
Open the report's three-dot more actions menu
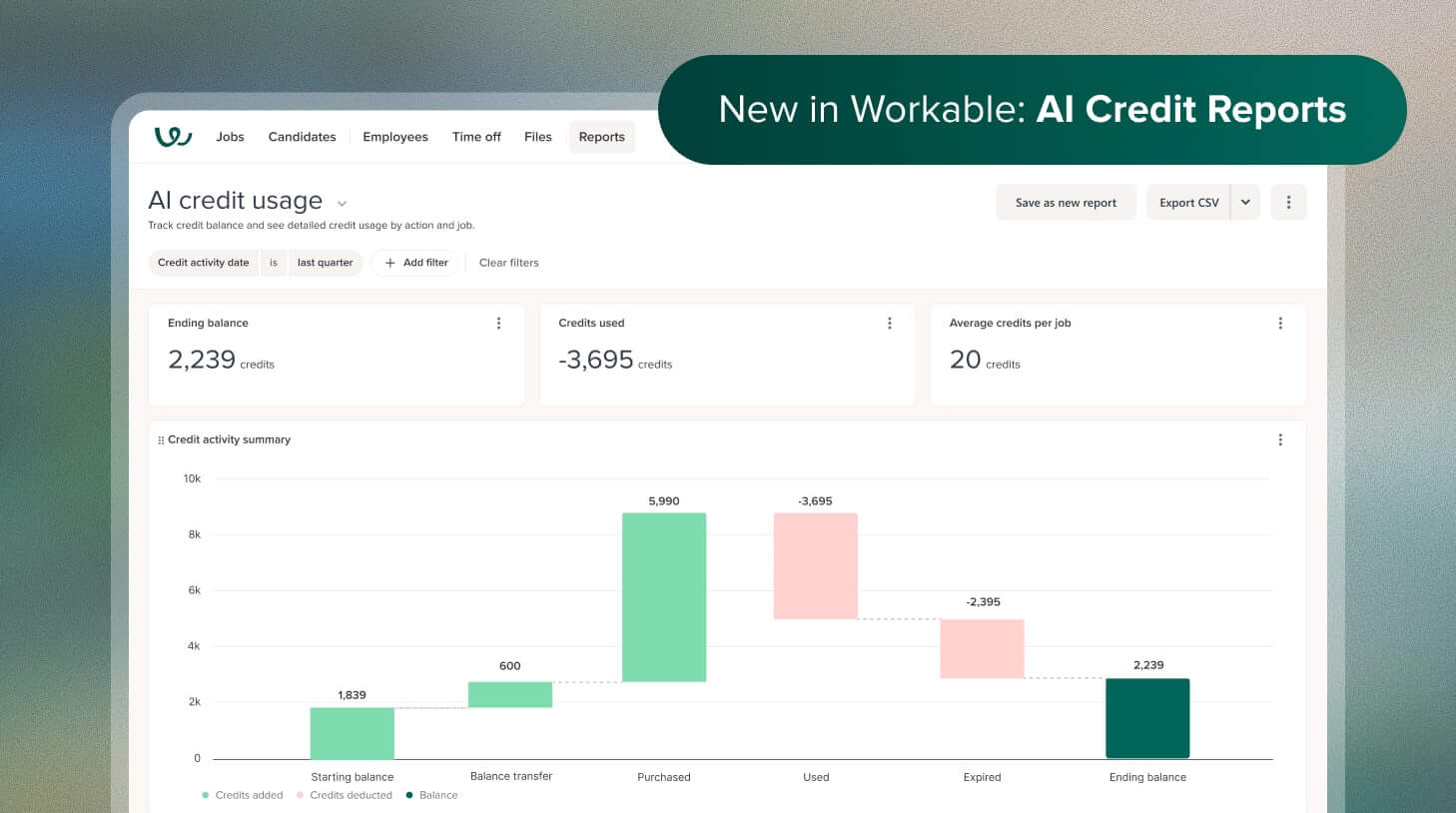(x=1288, y=202)
